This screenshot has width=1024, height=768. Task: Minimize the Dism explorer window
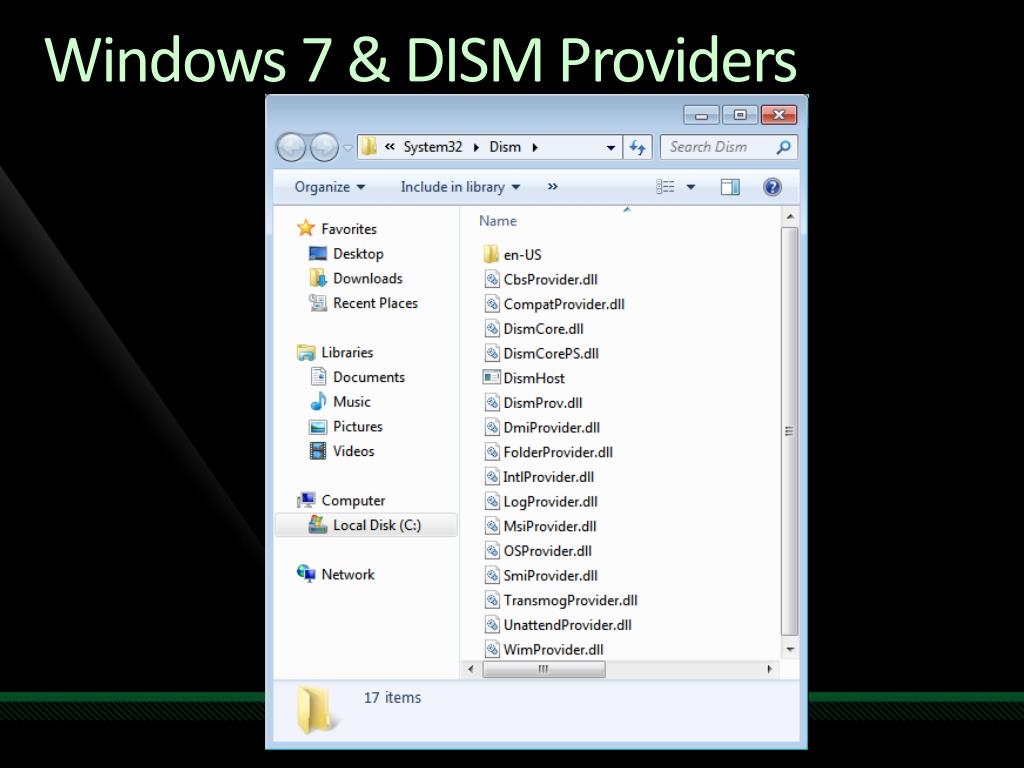coord(701,116)
